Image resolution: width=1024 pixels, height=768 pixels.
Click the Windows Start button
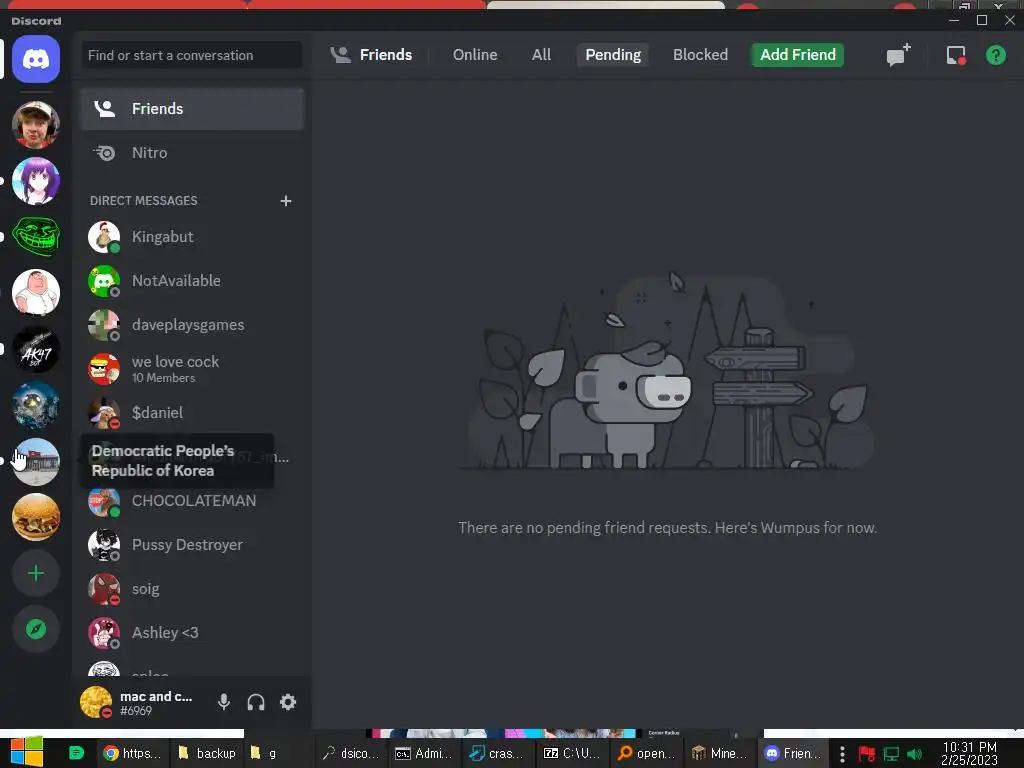[x=26, y=752]
